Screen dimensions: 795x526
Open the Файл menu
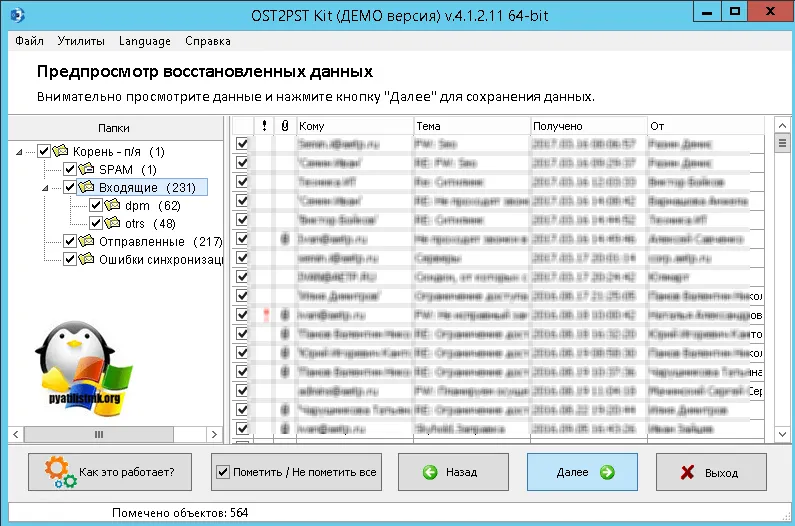pyautogui.click(x=29, y=41)
